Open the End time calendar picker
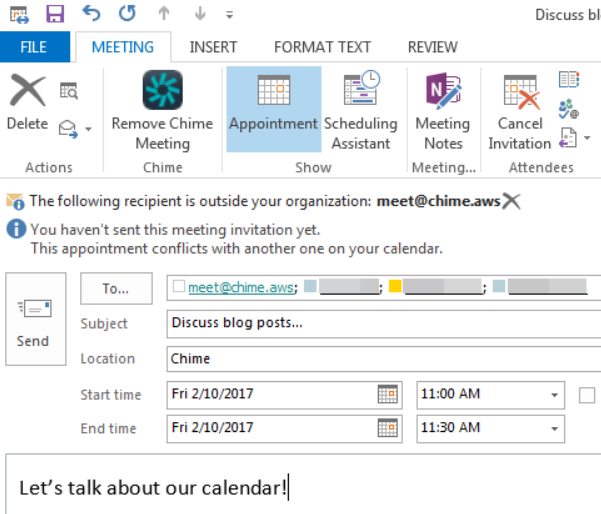Viewport: 601px width, 514px height. click(388, 428)
